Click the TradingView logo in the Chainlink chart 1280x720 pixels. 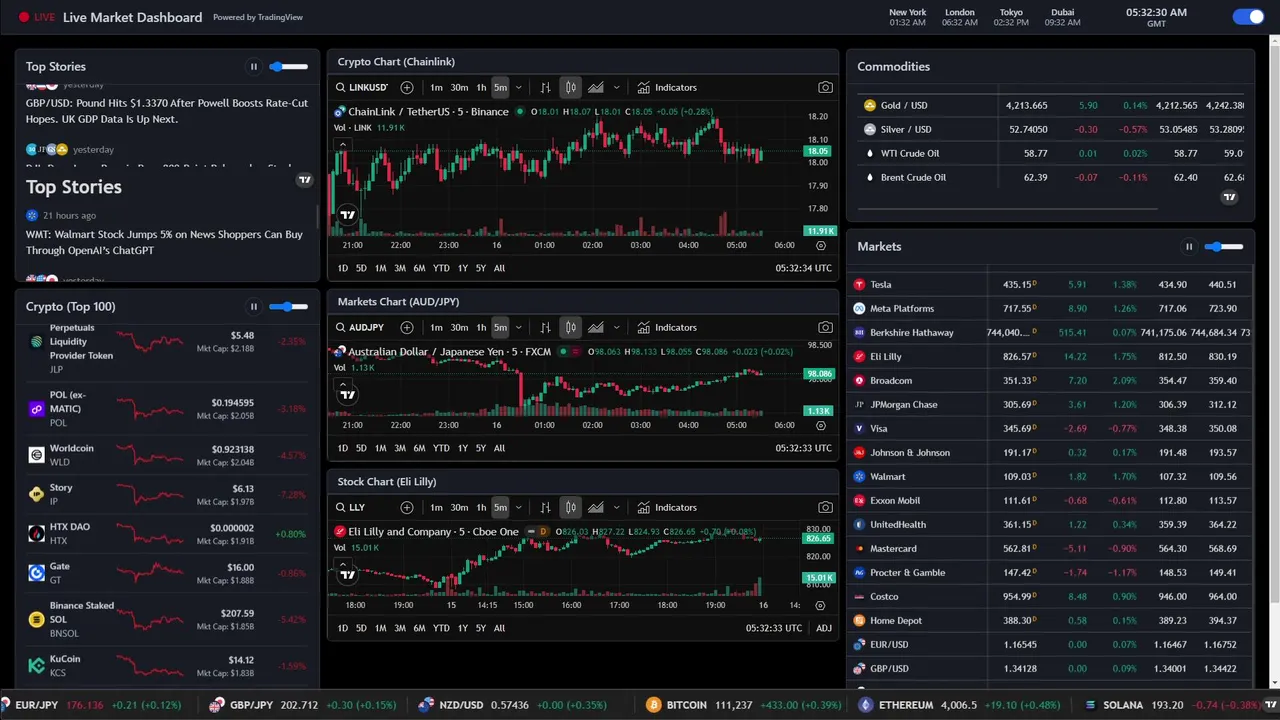[347, 215]
